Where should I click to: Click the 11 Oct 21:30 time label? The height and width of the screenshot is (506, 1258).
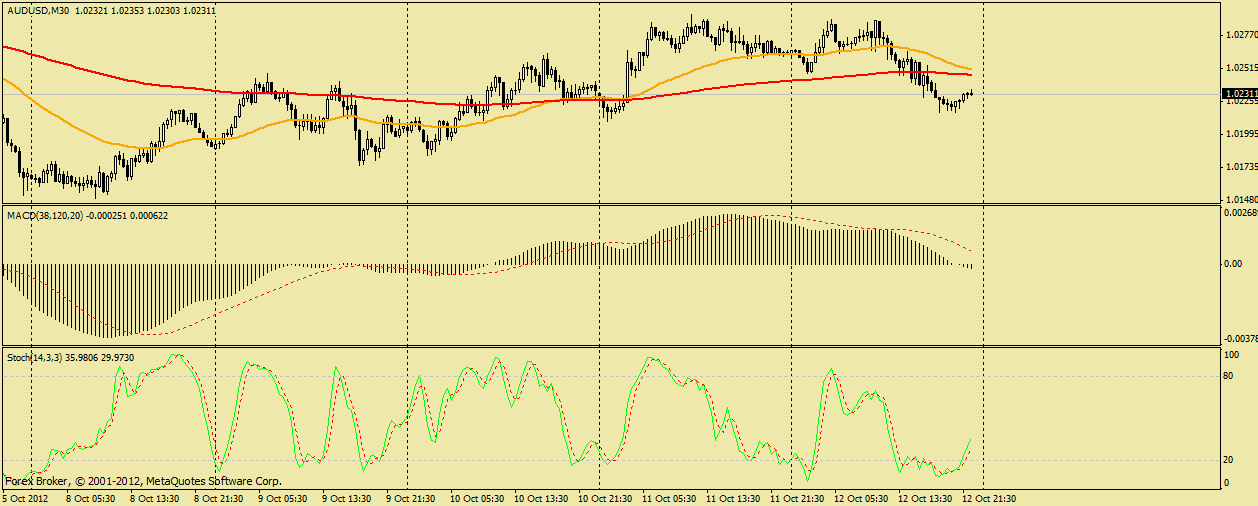tap(796, 497)
